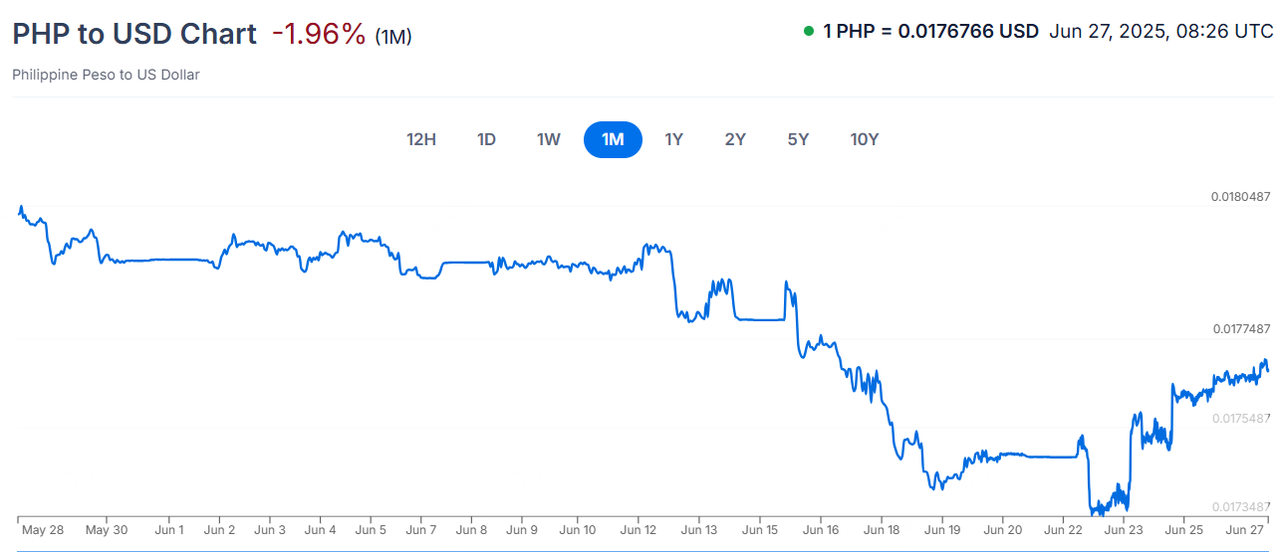Select the 12H time range
1280x552 pixels.
pyautogui.click(x=421, y=139)
